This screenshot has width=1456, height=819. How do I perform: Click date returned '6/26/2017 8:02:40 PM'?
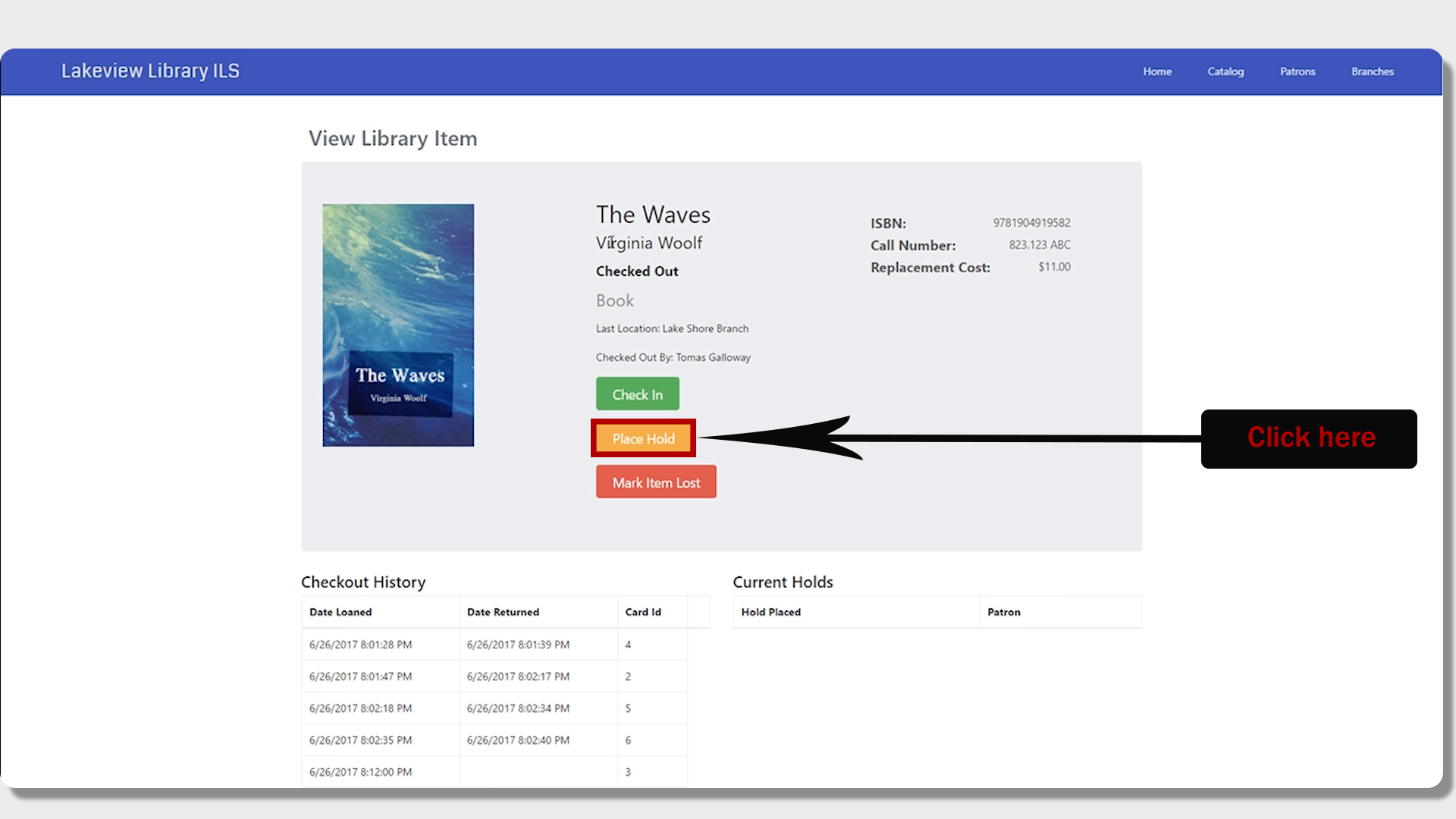[518, 740]
